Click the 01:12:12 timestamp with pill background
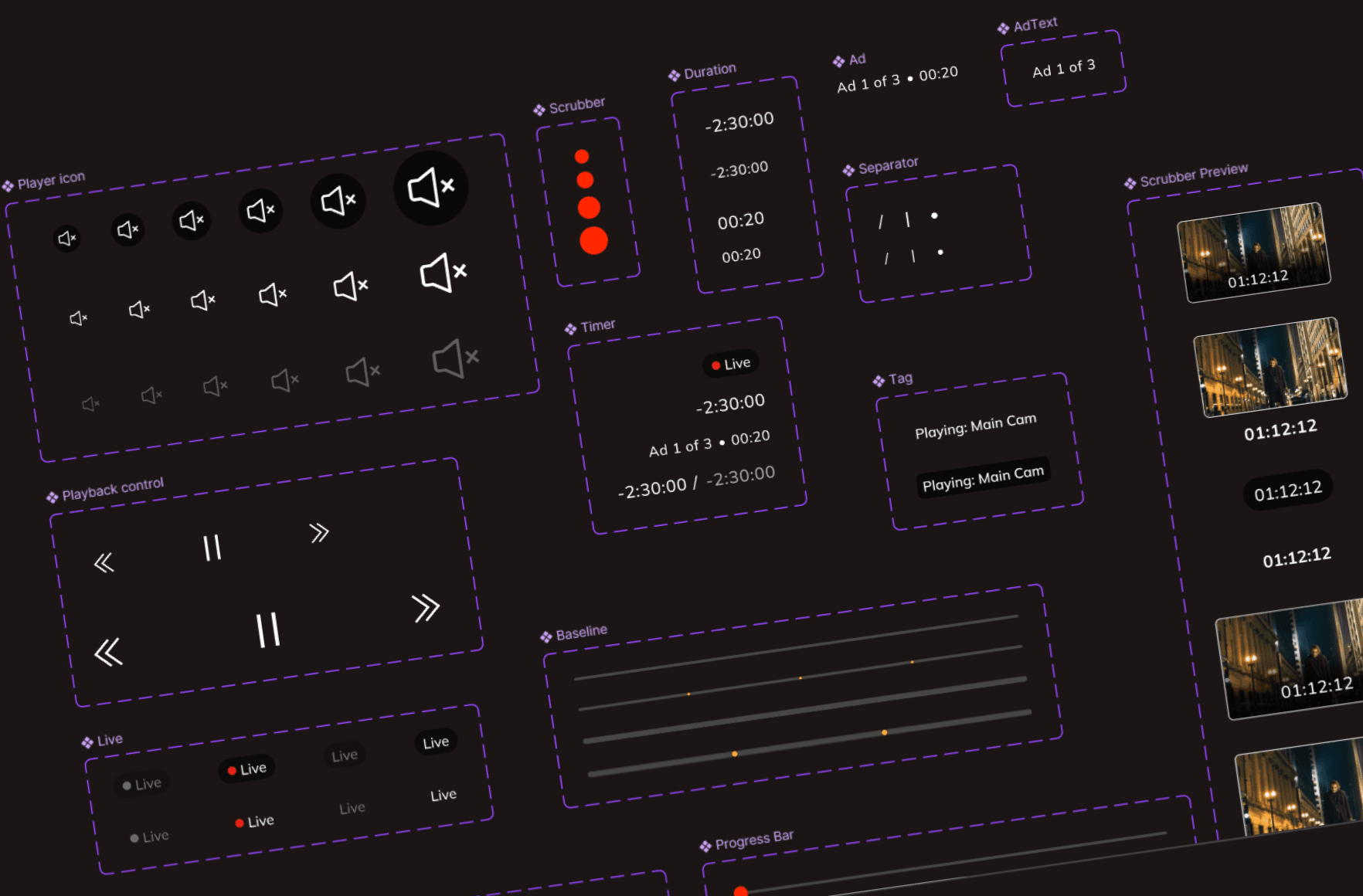Viewport: 1363px width, 896px height. (x=1288, y=490)
